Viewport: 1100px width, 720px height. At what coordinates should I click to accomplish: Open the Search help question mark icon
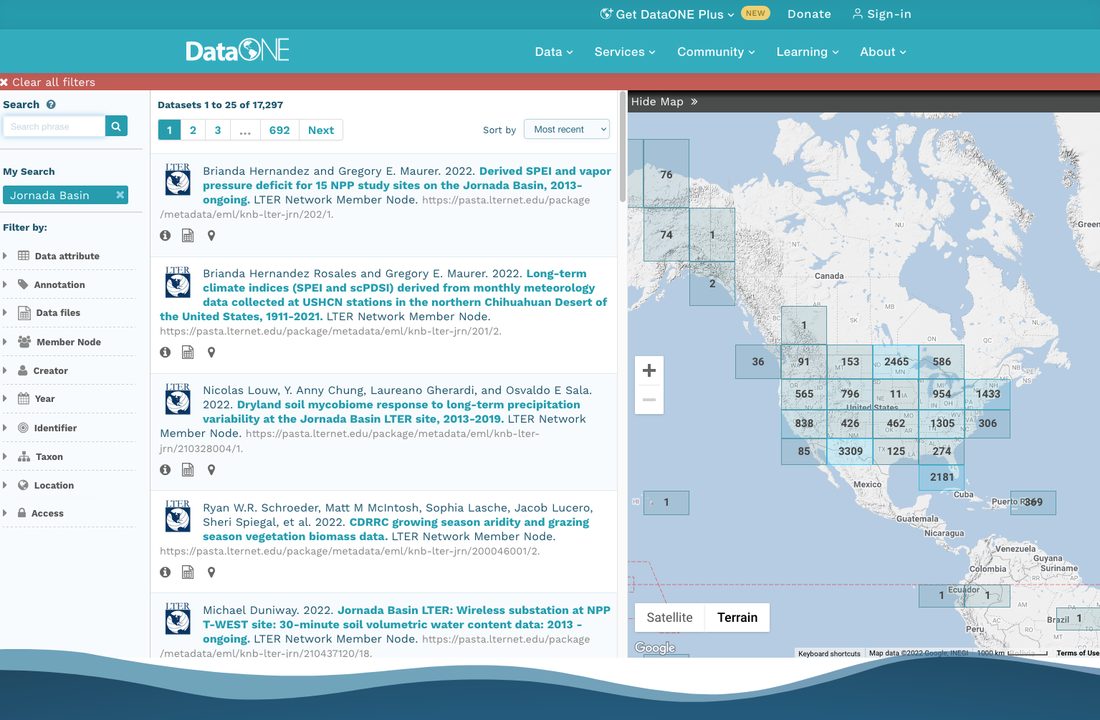(51, 105)
